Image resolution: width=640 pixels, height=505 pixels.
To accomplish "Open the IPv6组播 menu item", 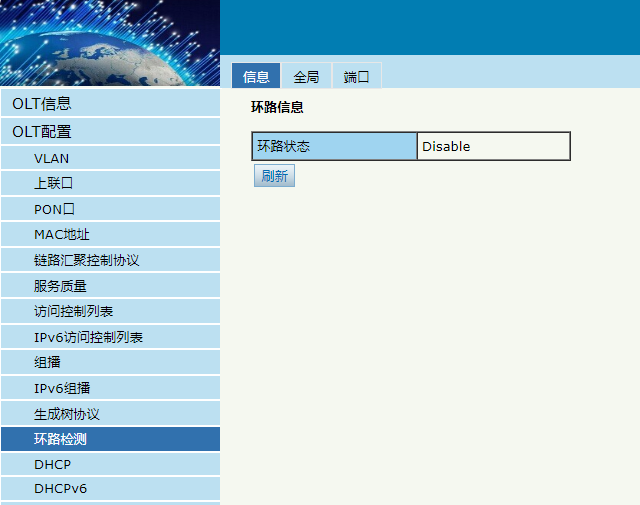I will [111, 388].
